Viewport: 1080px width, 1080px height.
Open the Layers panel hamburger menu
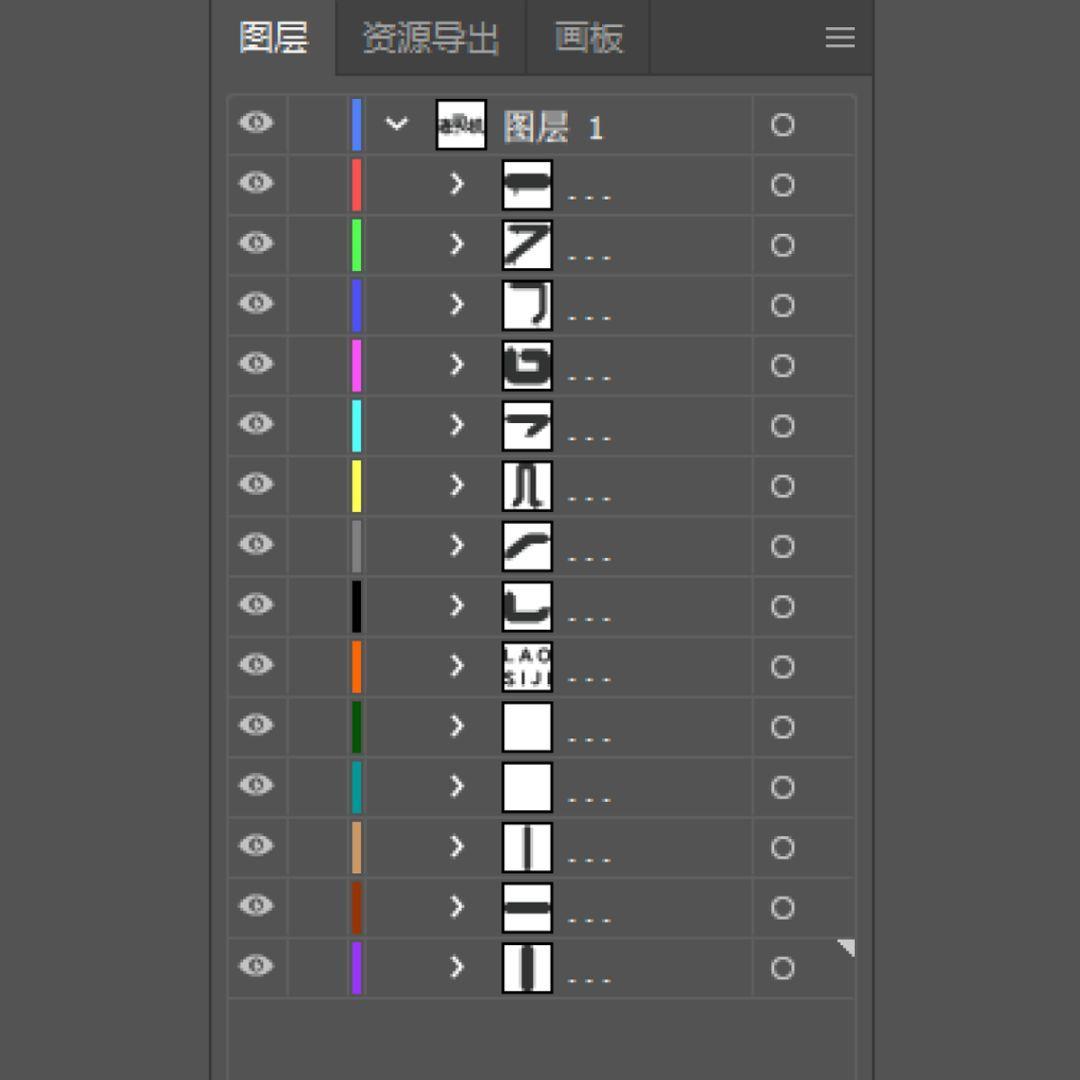tap(839, 38)
